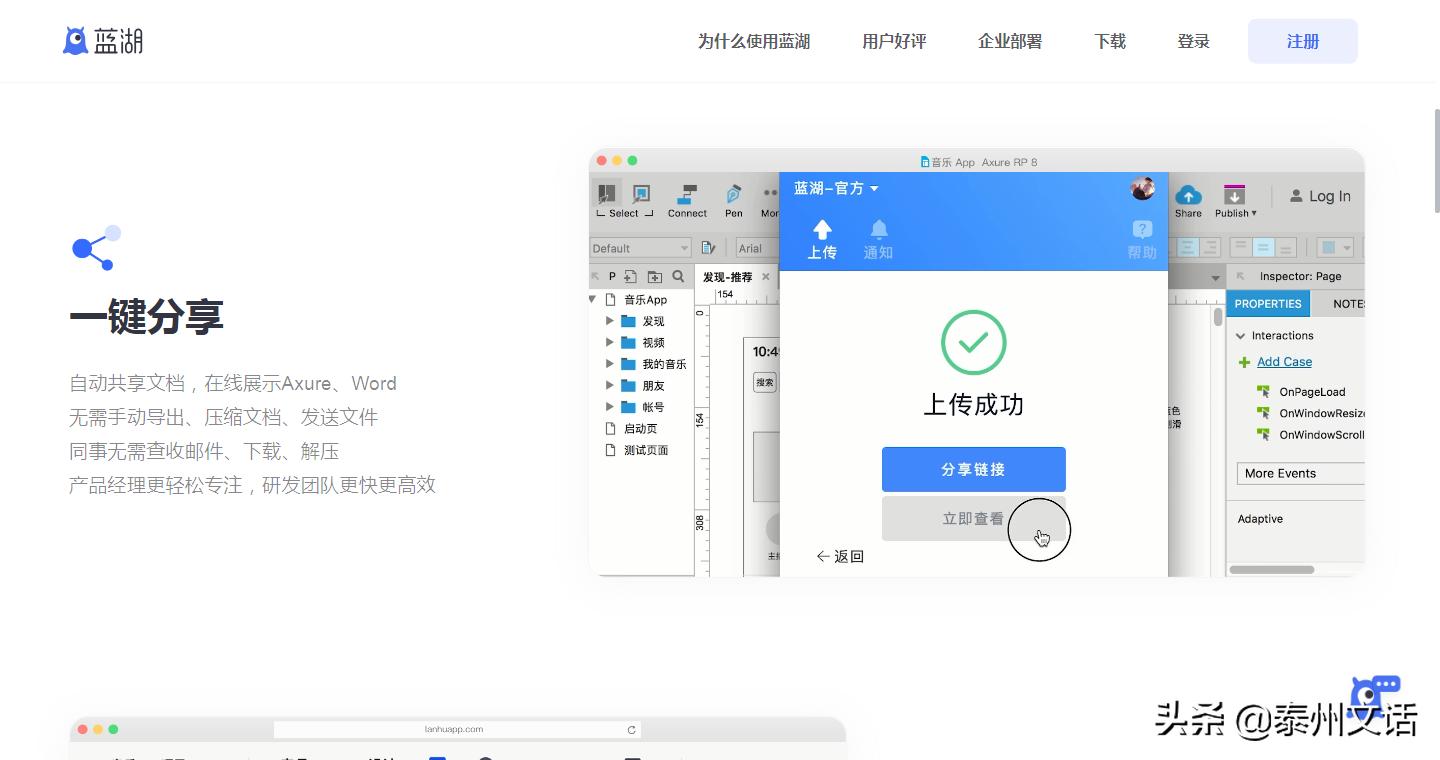The height and width of the screenshot is (760, 1440).
Task: Click the Publish icon
Action: coord(1232,195)
